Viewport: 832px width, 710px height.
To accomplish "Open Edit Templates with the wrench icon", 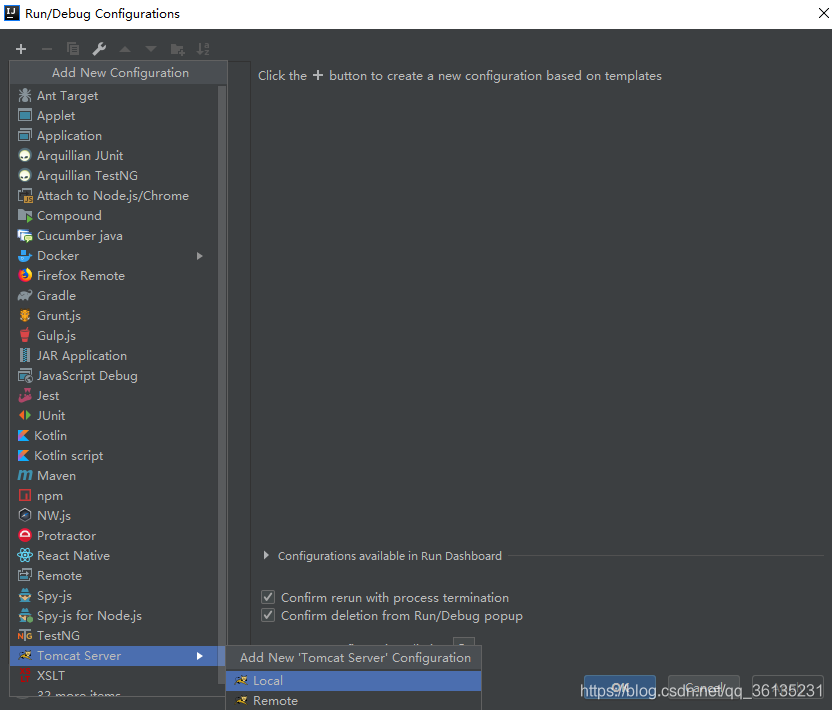I will (97, 48).
